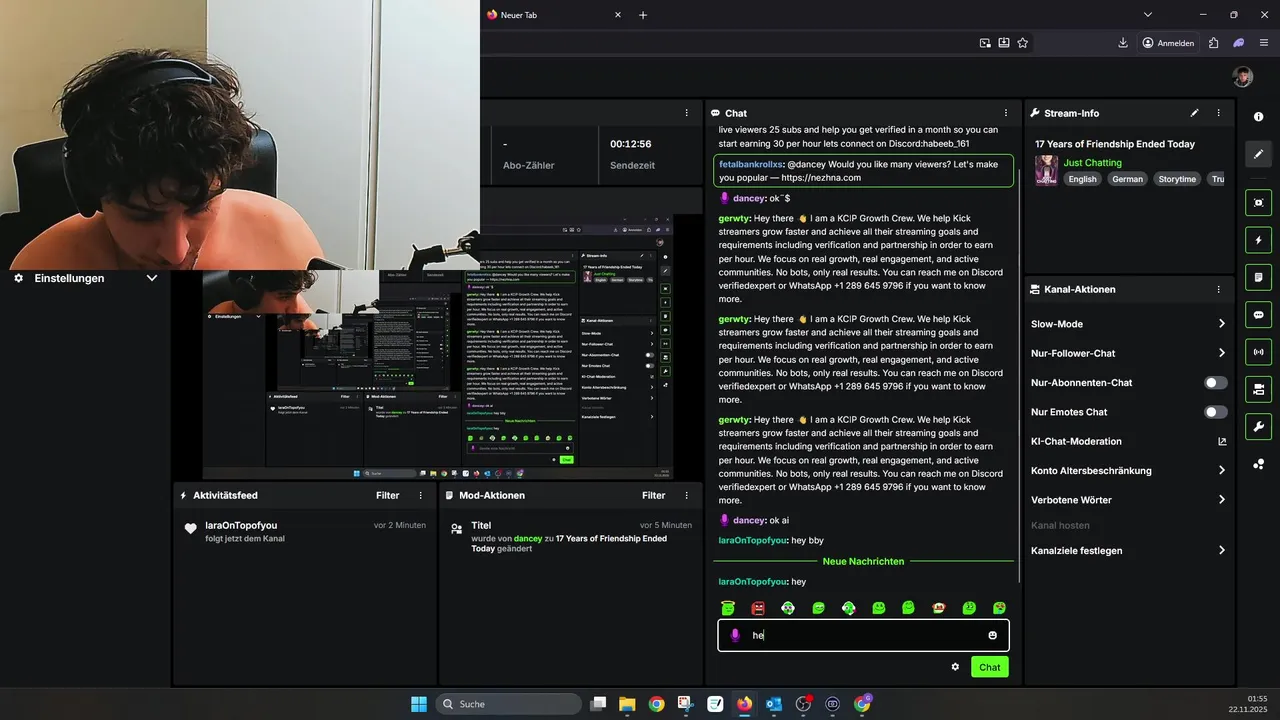Edit stream info with the pencil icon
Viewport: 1280px width, 720px height.
[1194, 113]
